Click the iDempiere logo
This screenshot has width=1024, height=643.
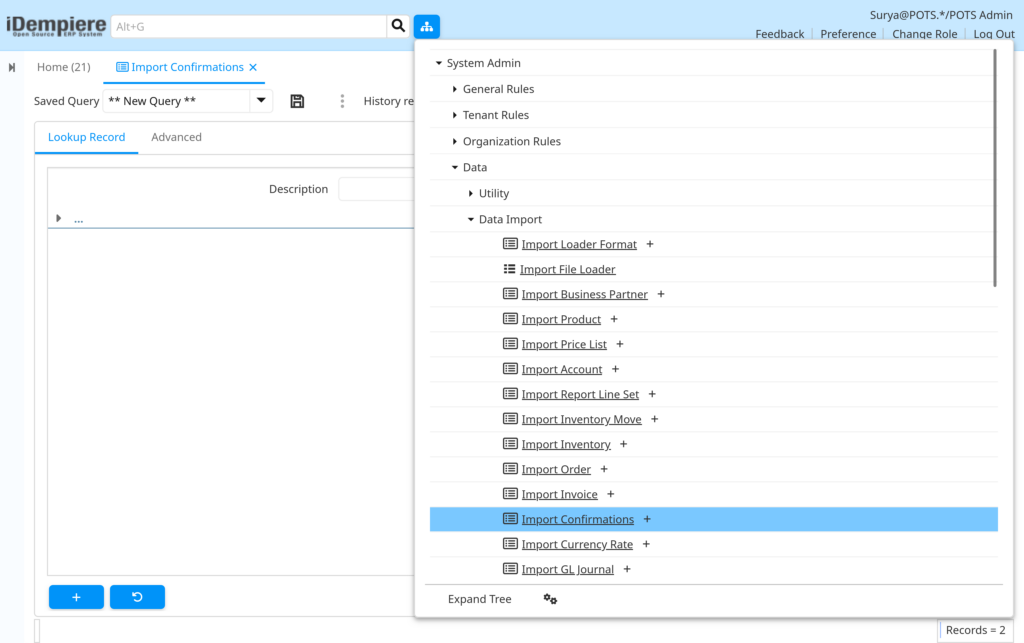coord(56,26)
